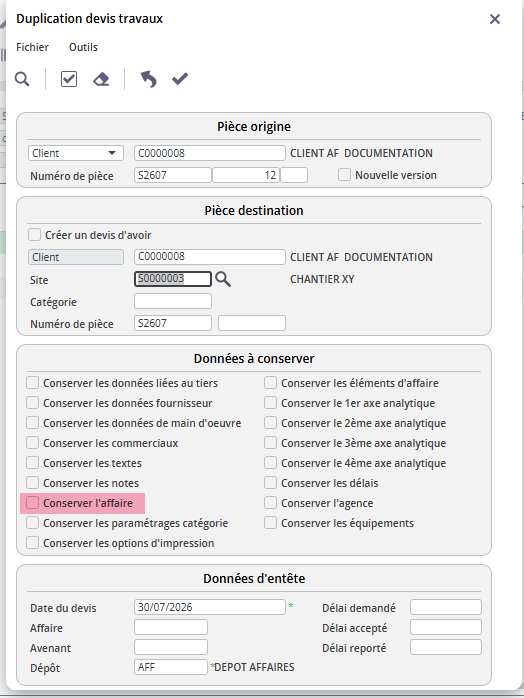Open the Fichier menu
This screenshot has width=524, height=698.
pyautogui.click(x=32, y=47)
